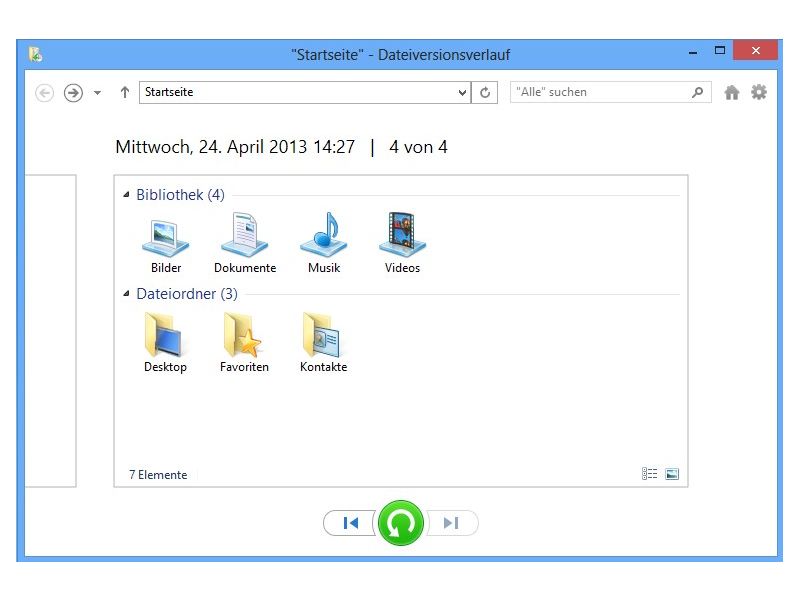Image resolution: width=800 pixels, height=600 pixels.
Task: Open recent locations dropdown arrow
Action: [x=97, y=93]
